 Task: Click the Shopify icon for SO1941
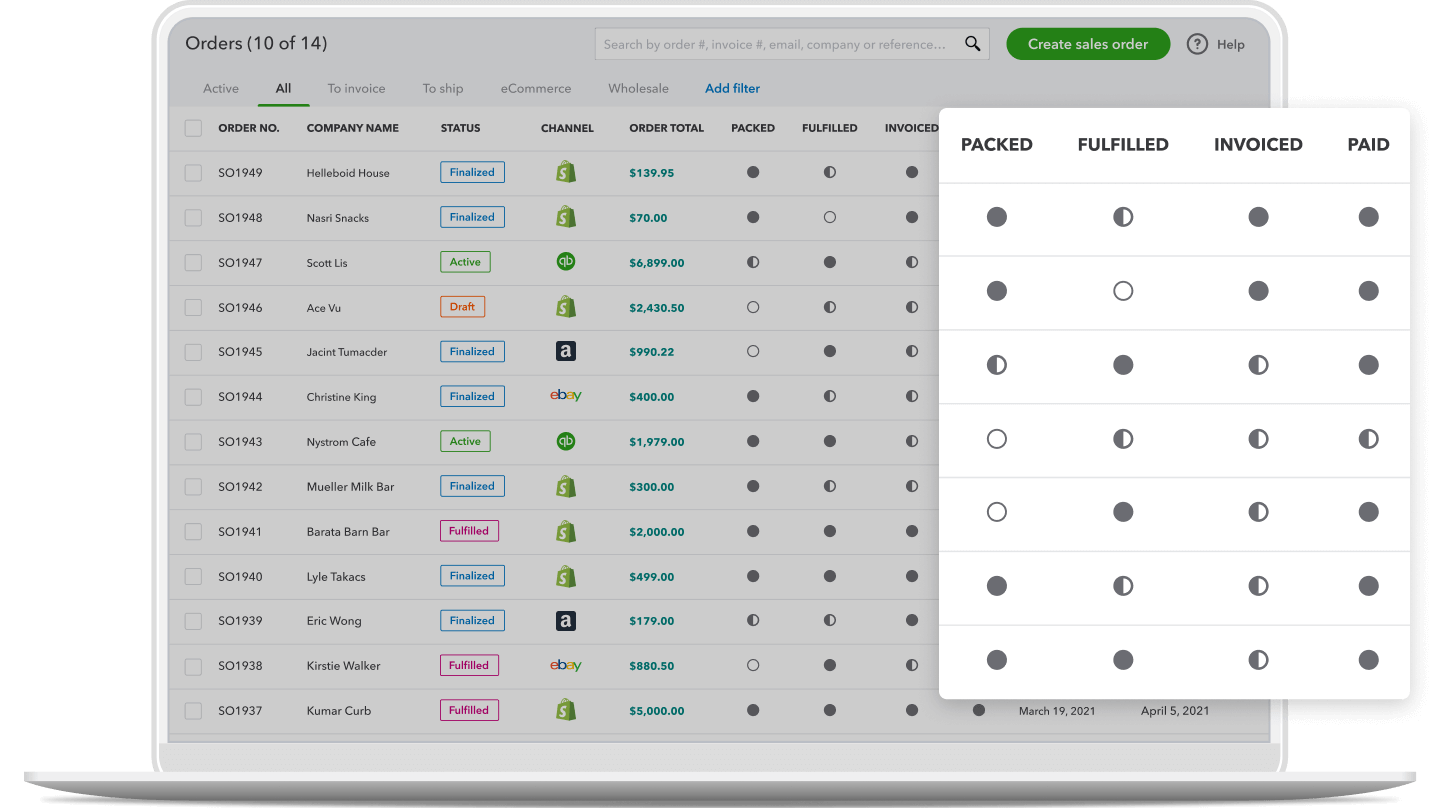566,531
